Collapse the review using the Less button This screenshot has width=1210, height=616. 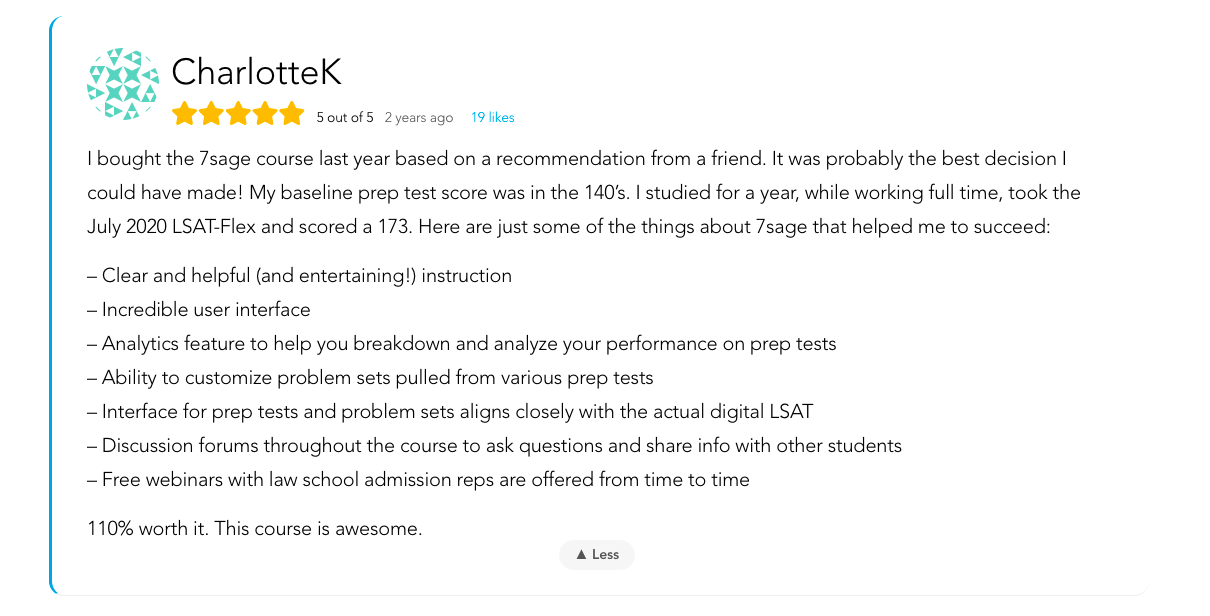[x=597, y=554]
